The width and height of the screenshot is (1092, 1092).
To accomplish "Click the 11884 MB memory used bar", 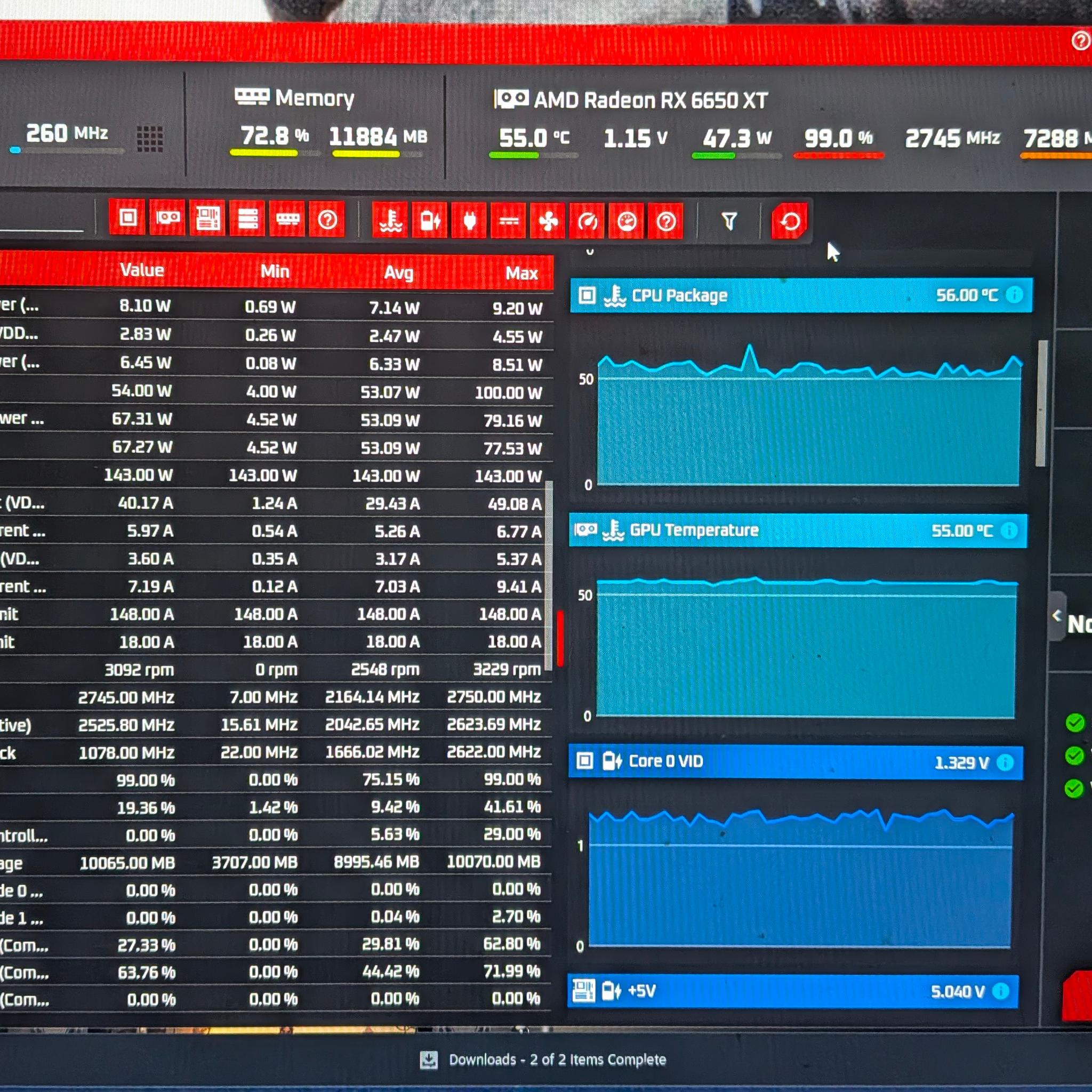I will 377,154.
